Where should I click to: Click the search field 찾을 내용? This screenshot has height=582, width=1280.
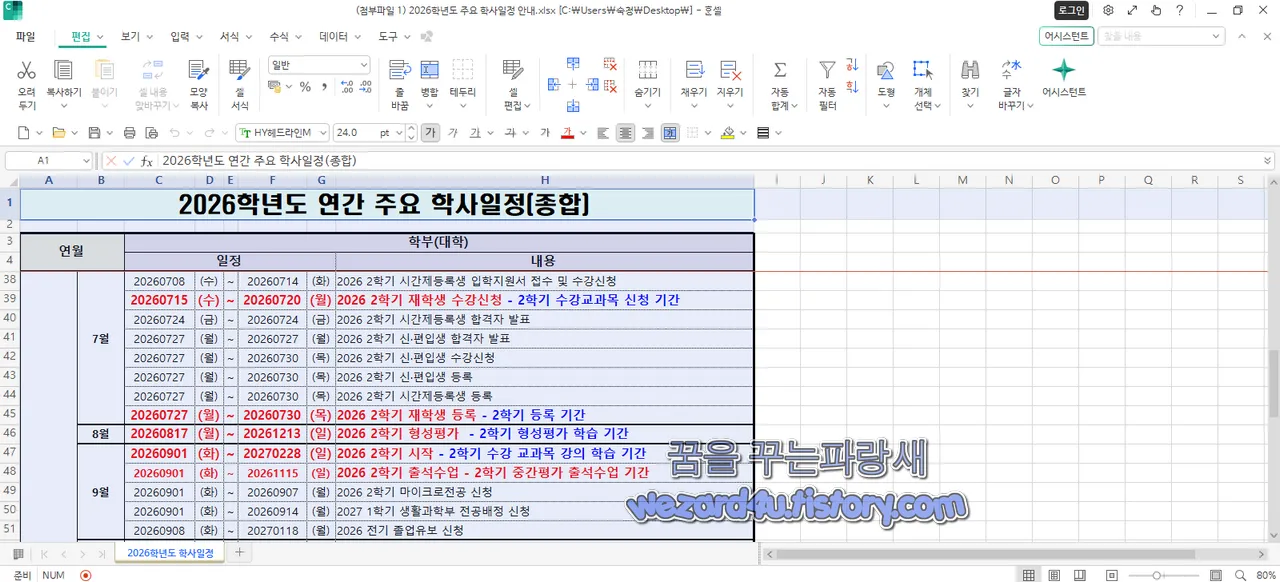pyautogui.click(x=1160, y=36)
